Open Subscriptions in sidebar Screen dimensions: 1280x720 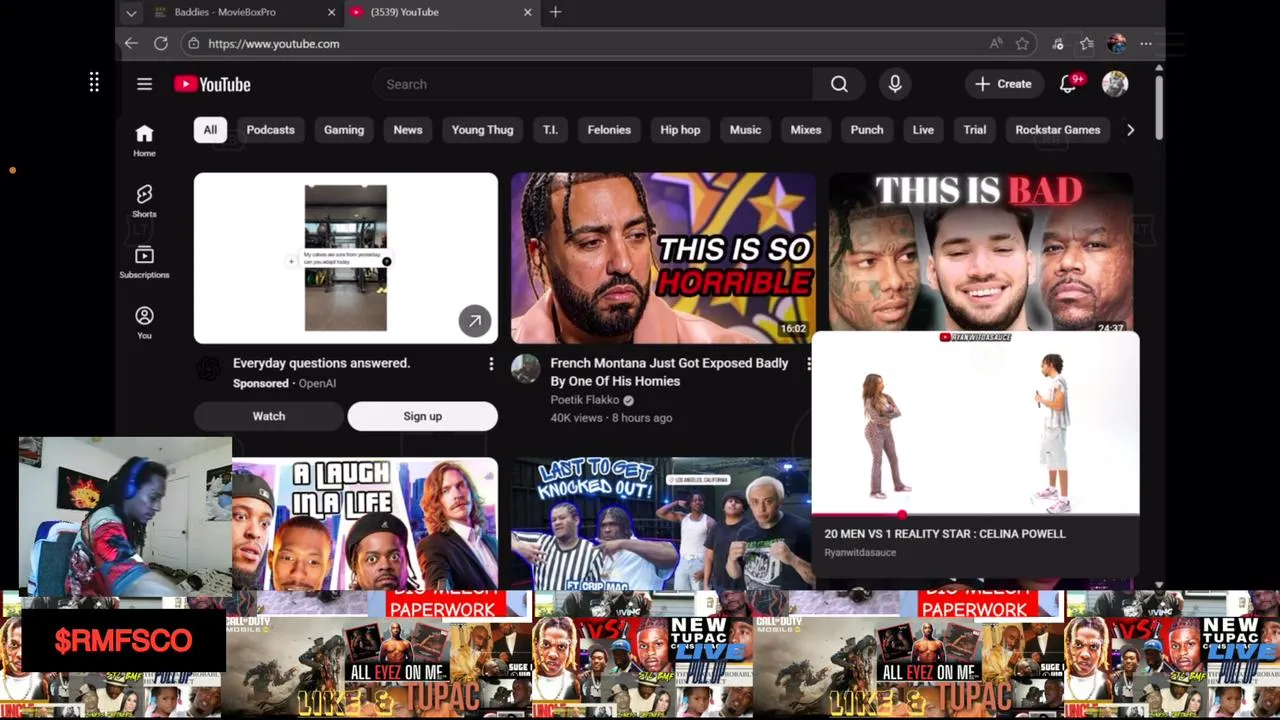coord(144,262)
